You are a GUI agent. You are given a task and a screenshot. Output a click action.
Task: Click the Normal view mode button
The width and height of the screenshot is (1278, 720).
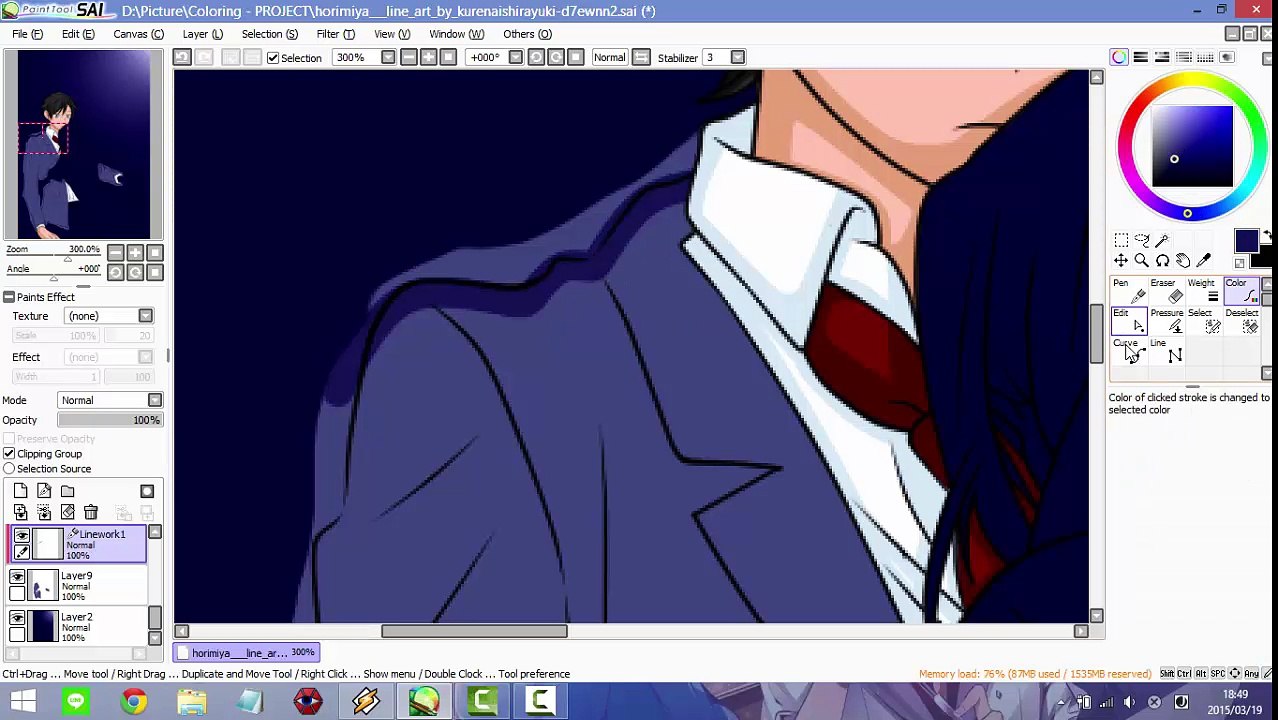pyautogui.click(x=609, y=57)
